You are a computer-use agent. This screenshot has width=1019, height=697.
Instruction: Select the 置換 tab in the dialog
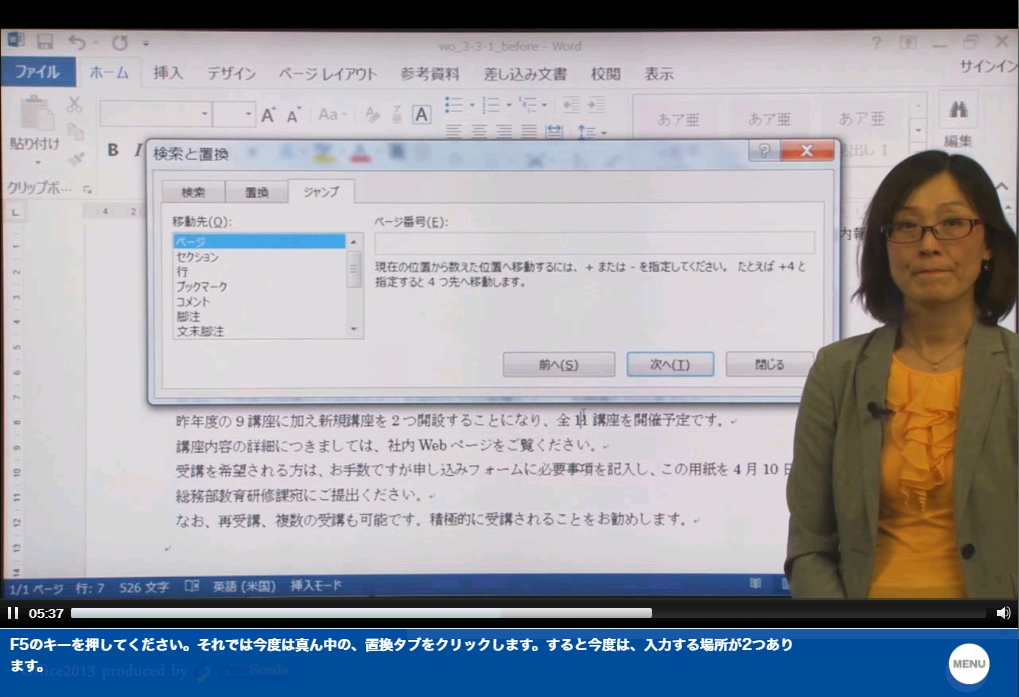257,192
